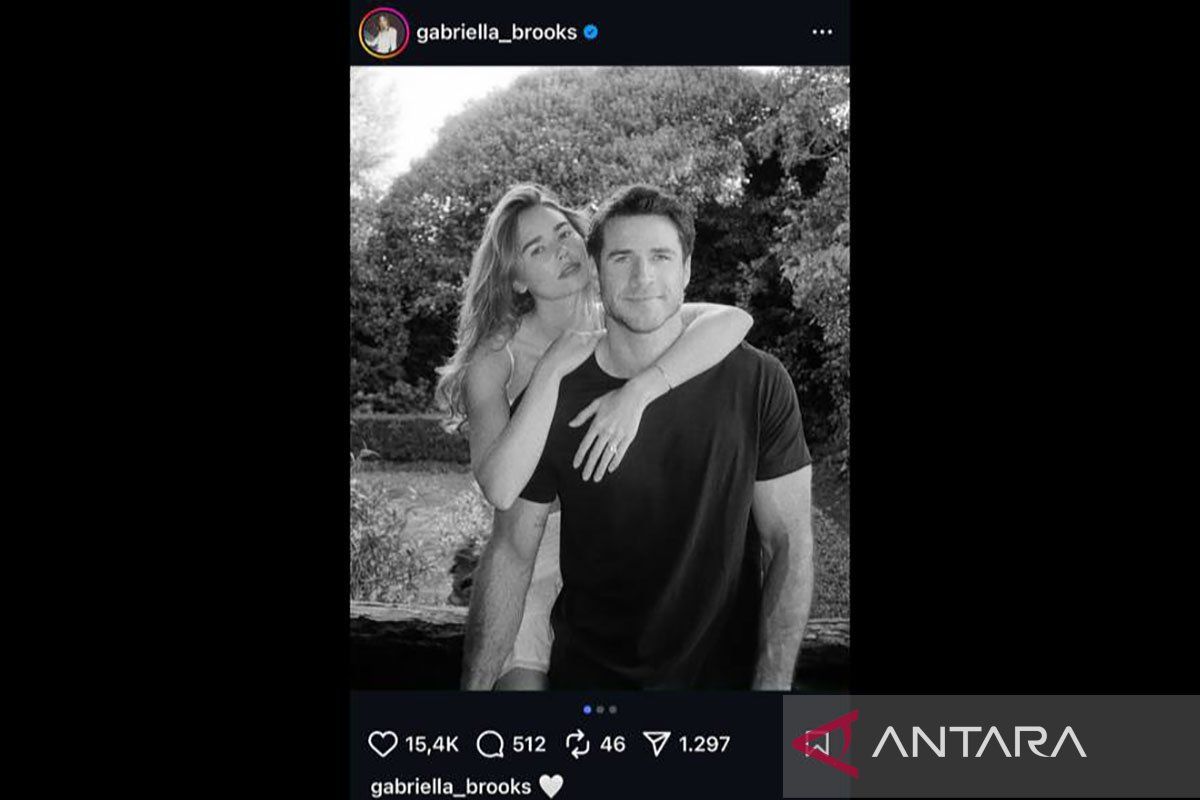Click the ANTARA watermark logo
This screenshot has width=1200, height=800.
coord(940,743)
